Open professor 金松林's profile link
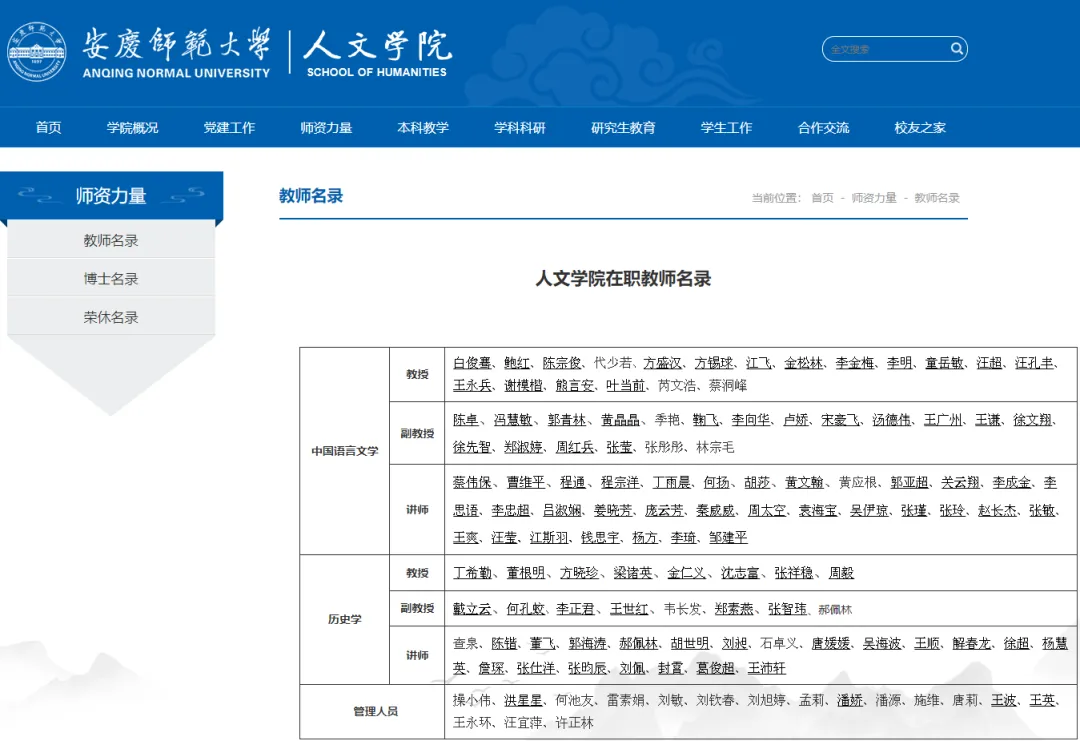Image resolution: width=1080 pixels, height=741 pixels. pyautogui.click(x=803, y=363)
